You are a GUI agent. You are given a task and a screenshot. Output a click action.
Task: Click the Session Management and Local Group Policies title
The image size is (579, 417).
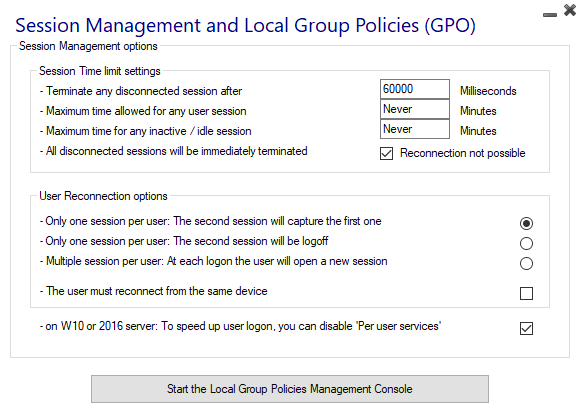pos(245,25)
